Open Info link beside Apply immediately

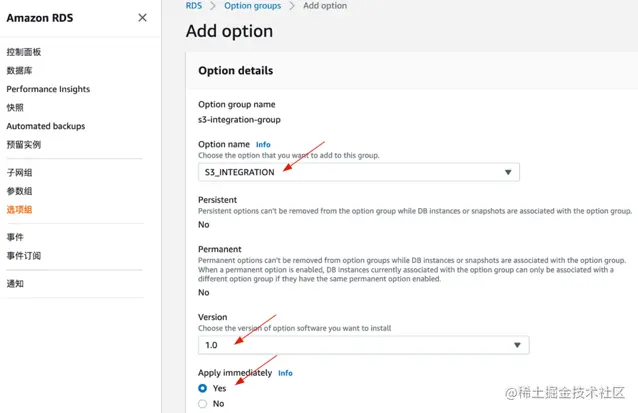click(x=285, y=373)
